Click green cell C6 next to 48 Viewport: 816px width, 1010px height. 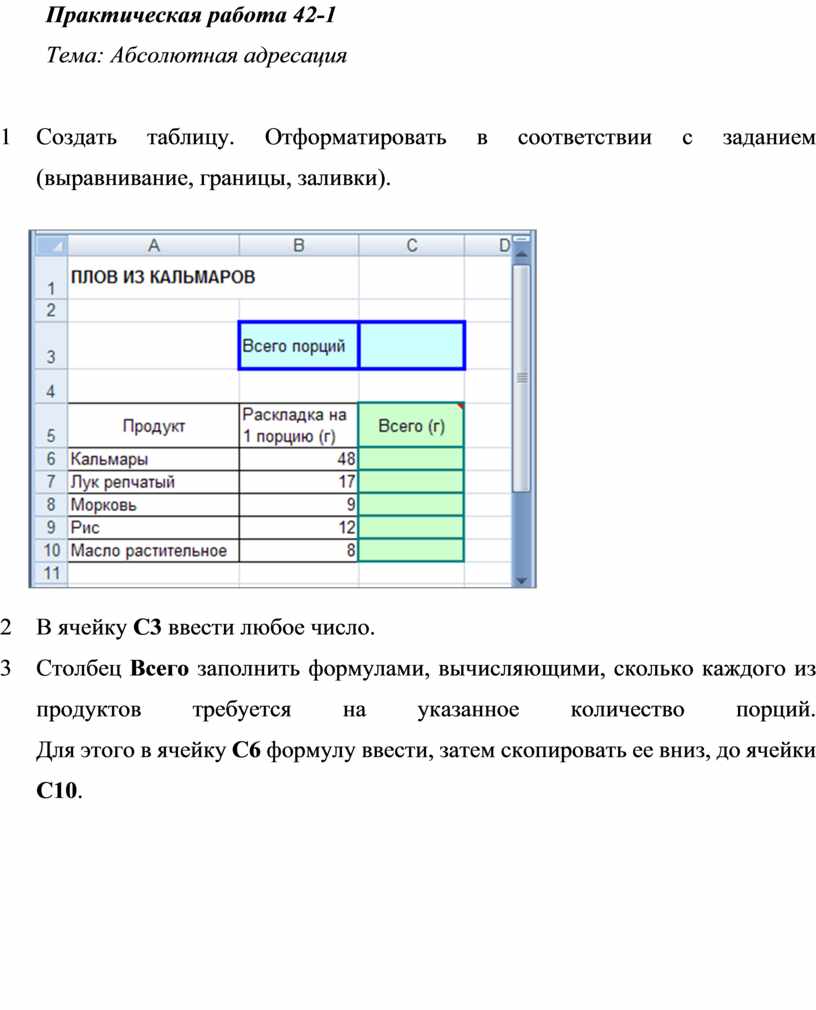pyautogui.click(x=412, y=458)
